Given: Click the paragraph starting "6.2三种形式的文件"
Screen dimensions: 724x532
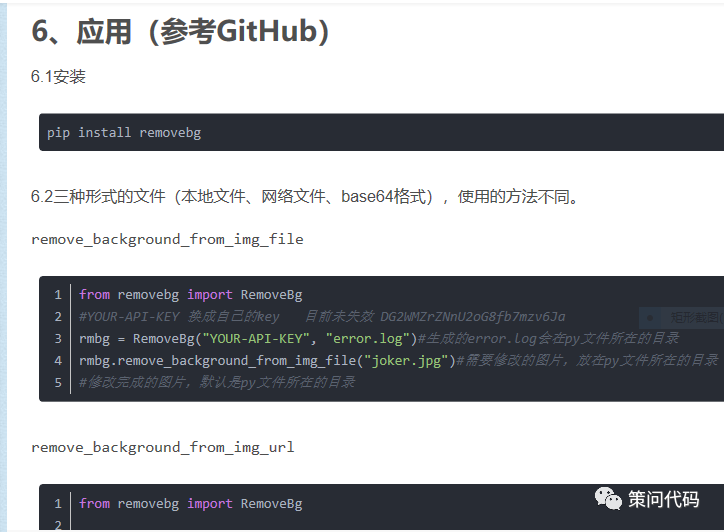Looking at the screenshot, I should (x=305, y=197).
